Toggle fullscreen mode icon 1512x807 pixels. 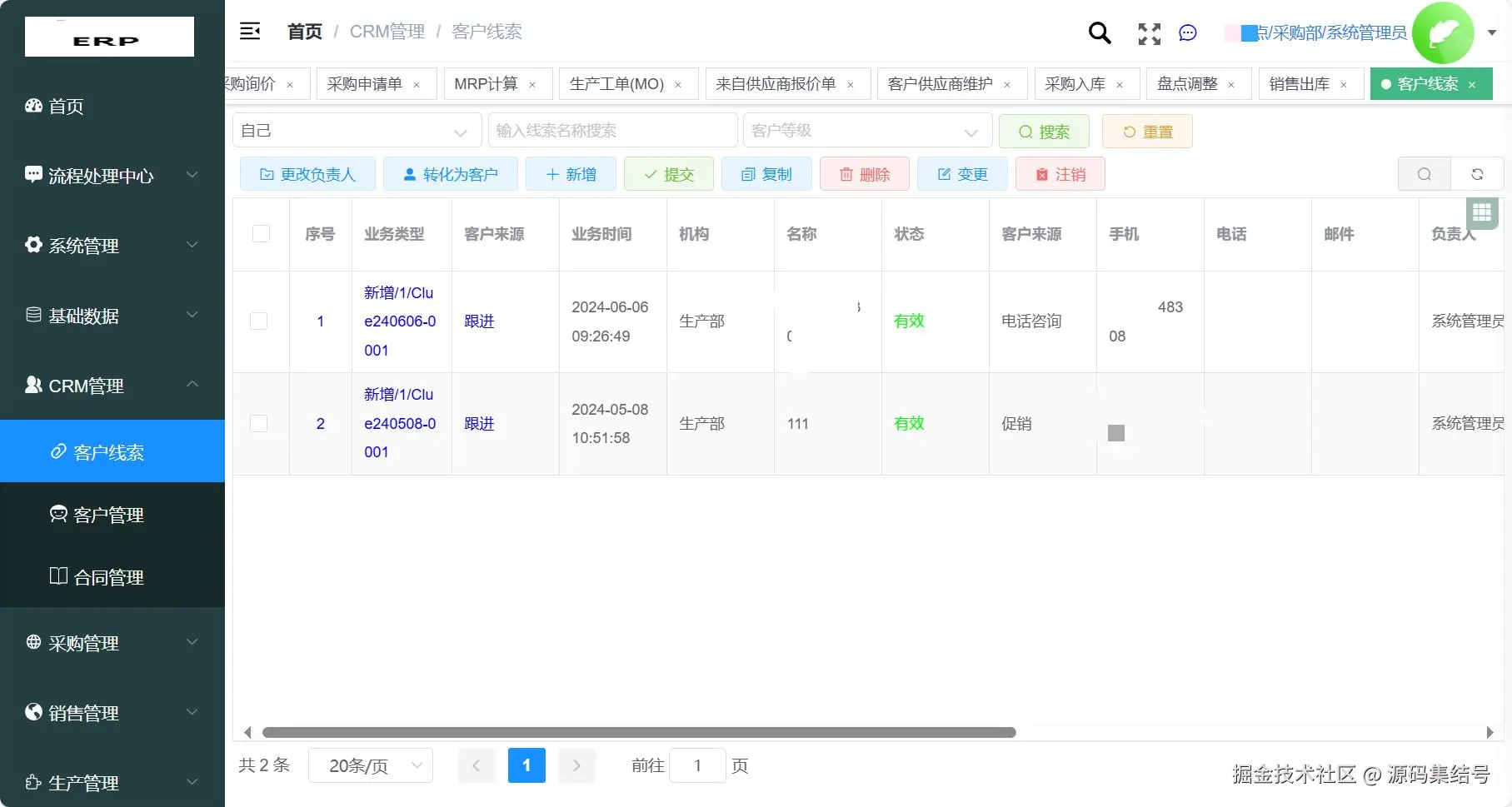[x=1150, y=33]
